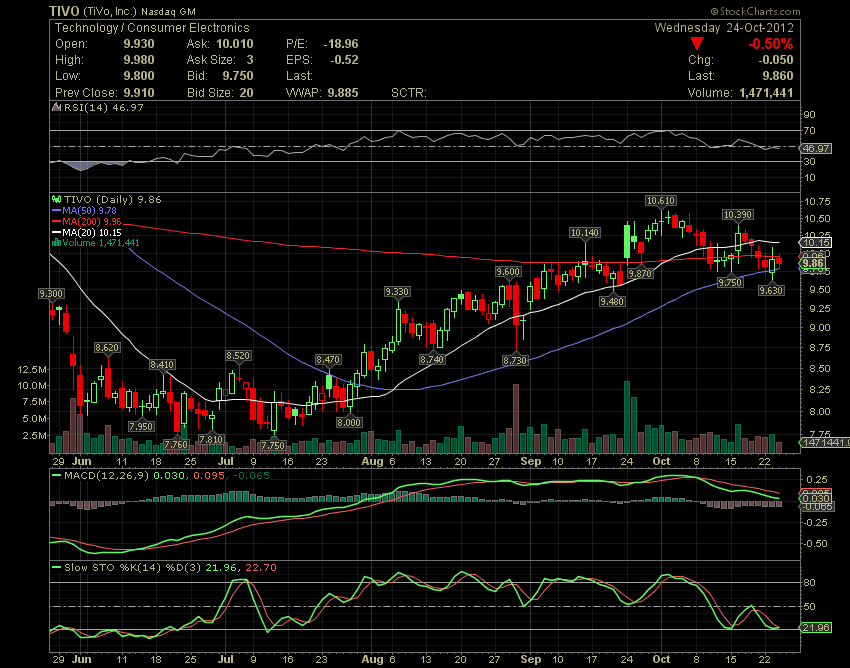Click the 10.15 MA(20) axis tag
Image resolution: width=850 pixels, height=668 pixels.
click(815, 242)
